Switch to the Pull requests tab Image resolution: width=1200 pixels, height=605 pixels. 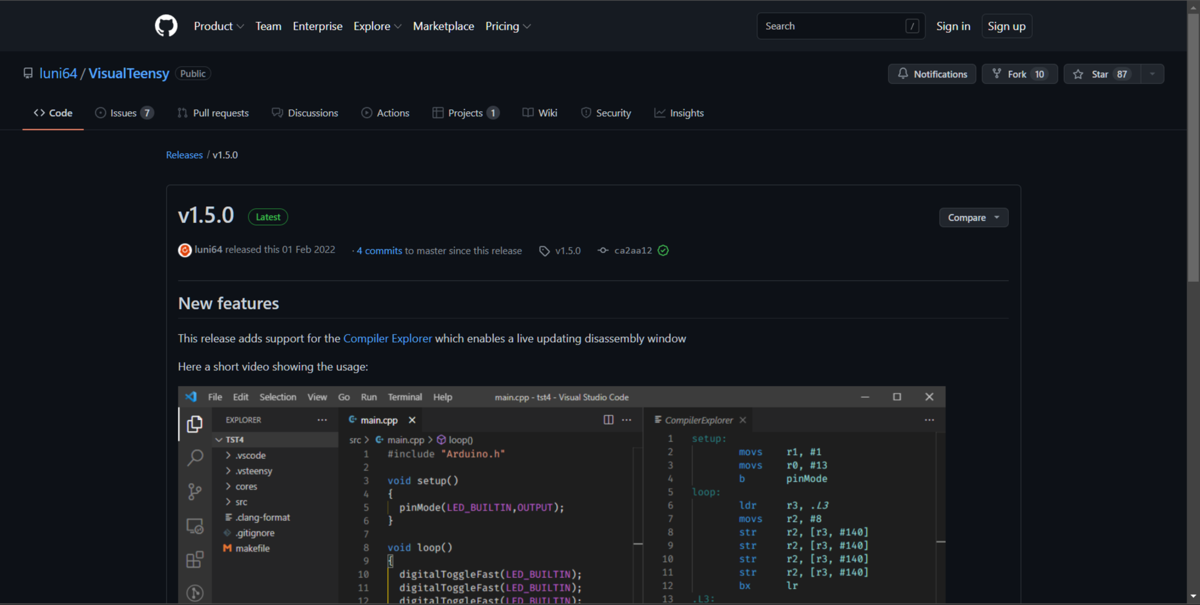[213, 113]
